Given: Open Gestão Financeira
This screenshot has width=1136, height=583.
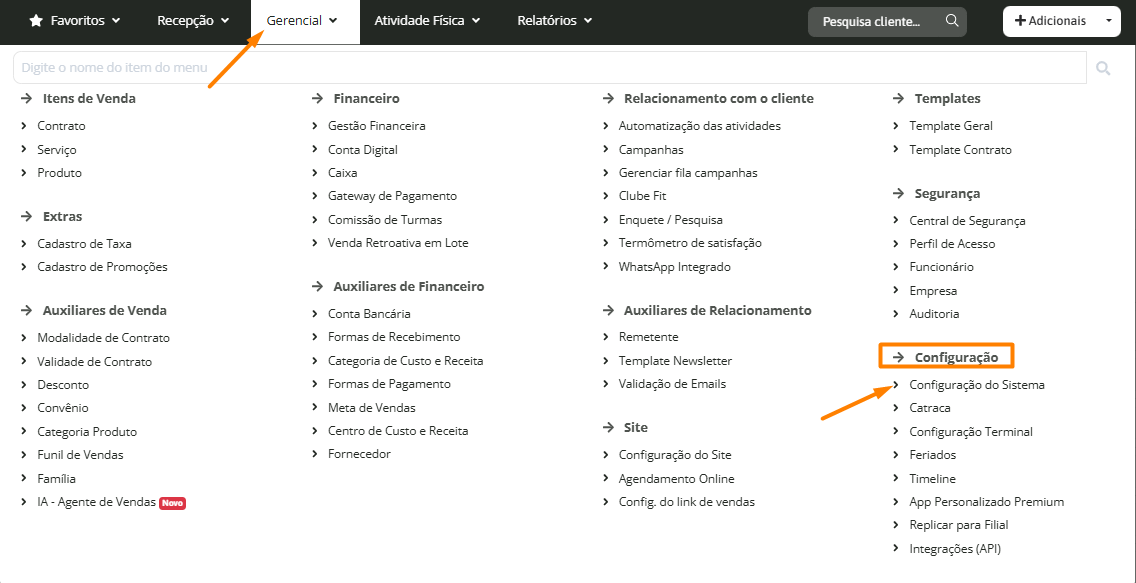Looking at the screenshot, I should click(x=376, y=126).
